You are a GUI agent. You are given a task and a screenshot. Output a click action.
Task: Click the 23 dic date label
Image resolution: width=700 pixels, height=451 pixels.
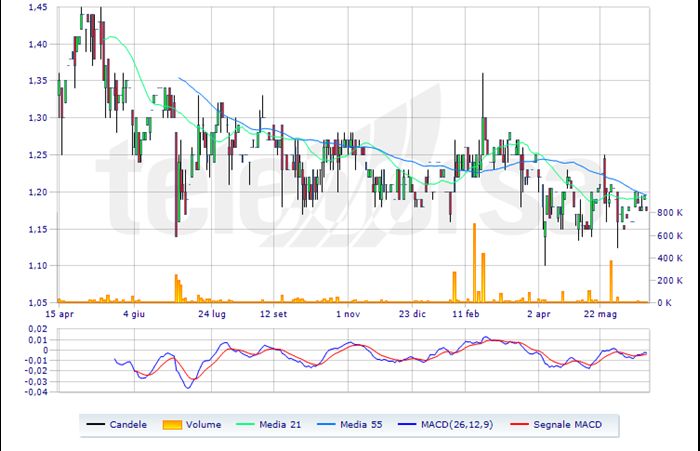click(412, 314)
